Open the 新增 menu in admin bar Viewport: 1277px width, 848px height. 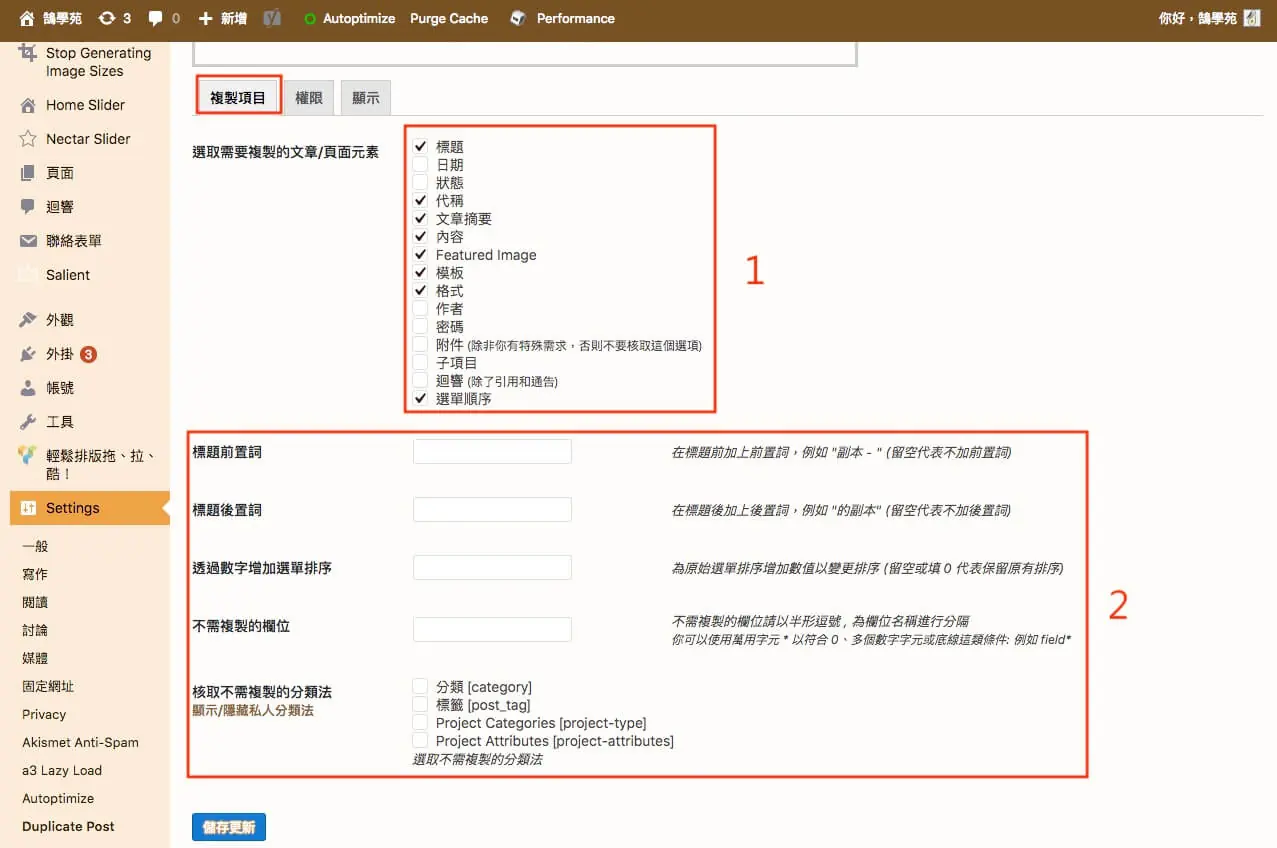pyautogui.click(x=223, y=18)
